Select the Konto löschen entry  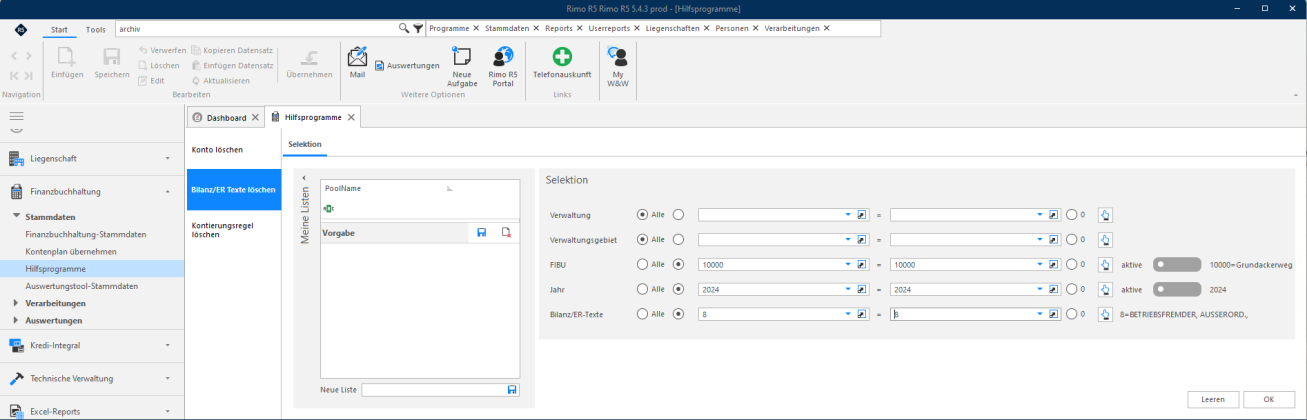tap(218, 150)
